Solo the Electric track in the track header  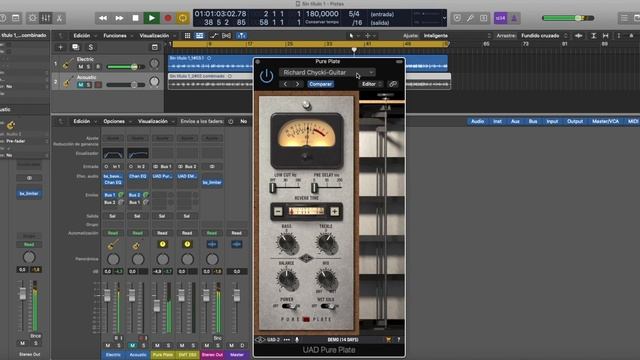click(x=89, y=67)
